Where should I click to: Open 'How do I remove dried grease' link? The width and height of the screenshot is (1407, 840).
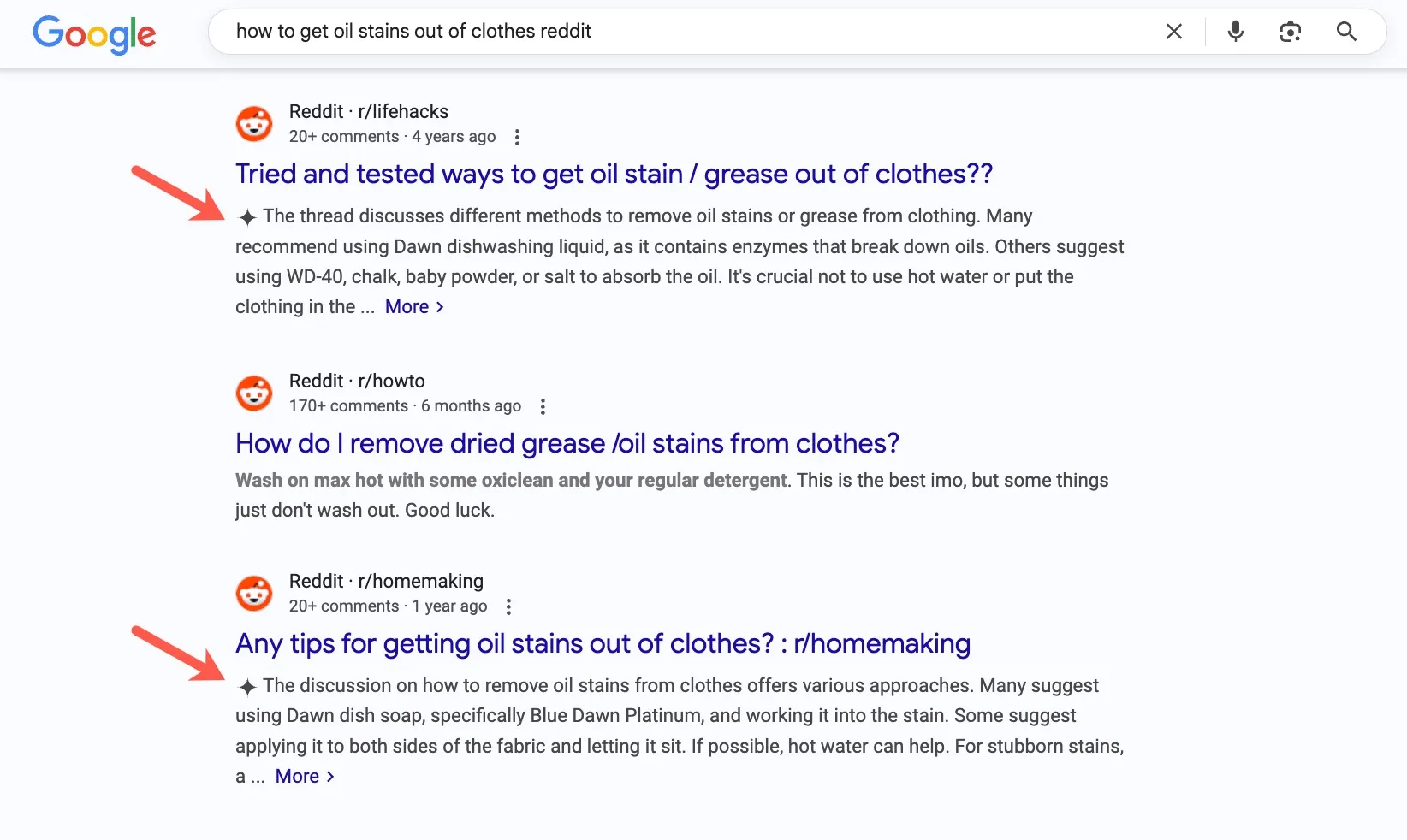(567, 443)
